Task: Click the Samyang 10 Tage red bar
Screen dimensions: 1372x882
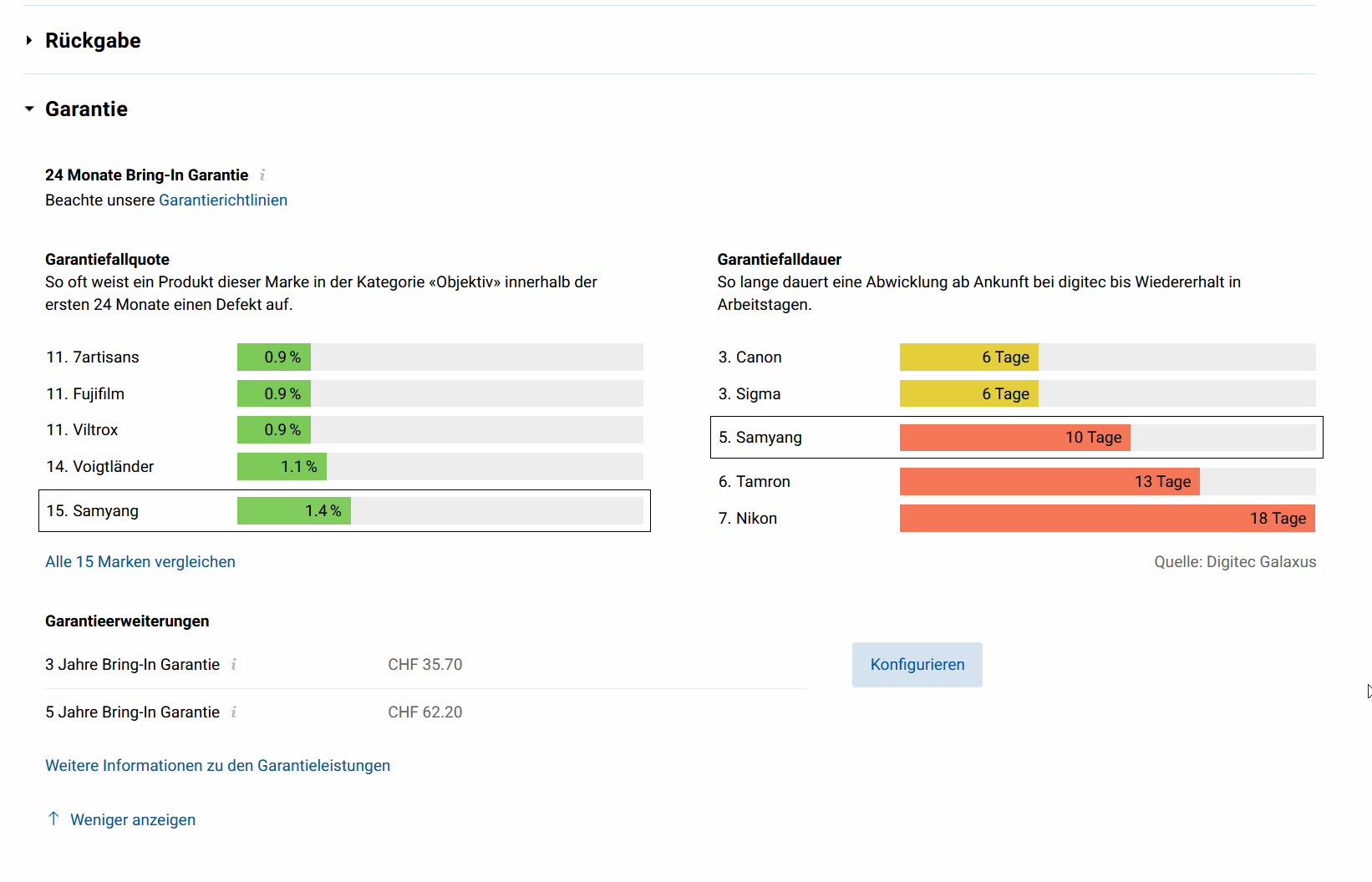Action: 1014,437
